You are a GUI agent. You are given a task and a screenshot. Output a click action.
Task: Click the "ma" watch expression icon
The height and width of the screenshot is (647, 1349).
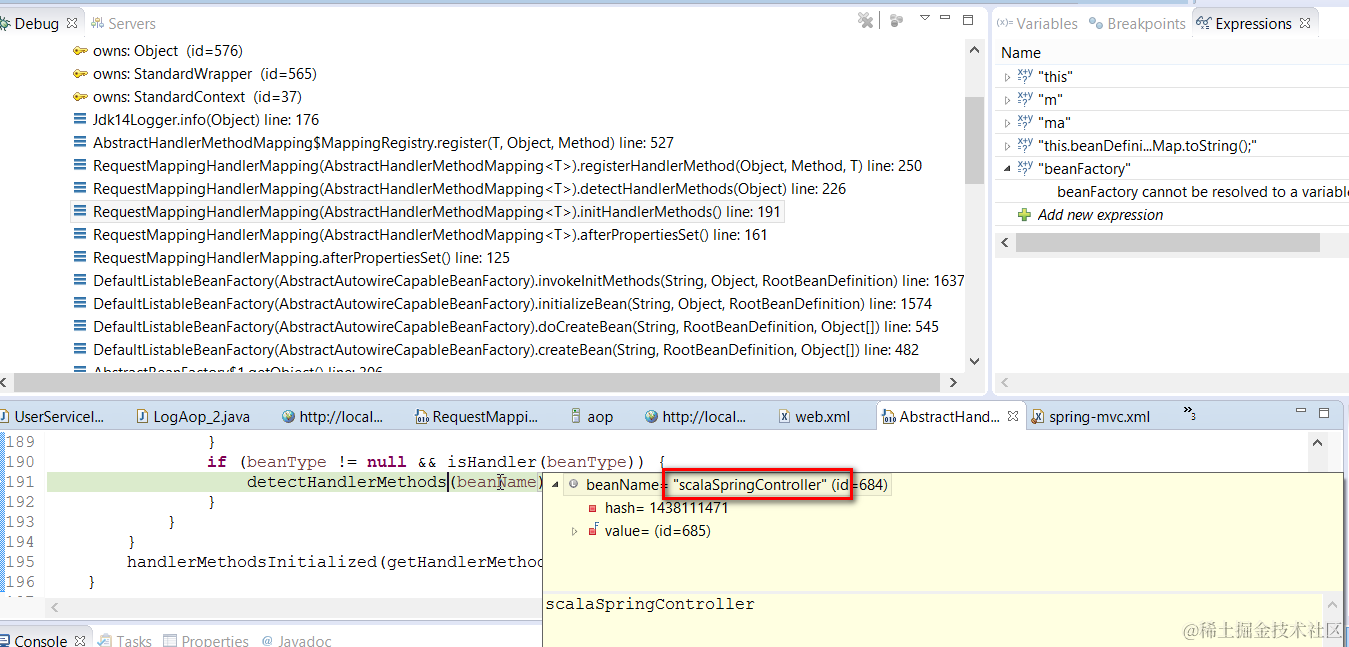pyautogui.click(x=1025, y=121)
